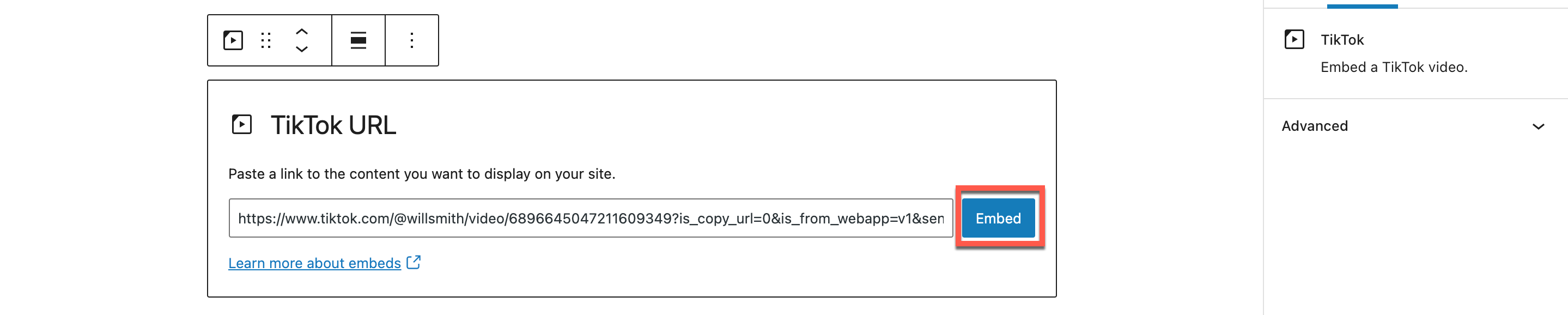The width and height of the screenshot is (1568, 315).
Task: Open the block alignment control
Action: tap(358, 40)
